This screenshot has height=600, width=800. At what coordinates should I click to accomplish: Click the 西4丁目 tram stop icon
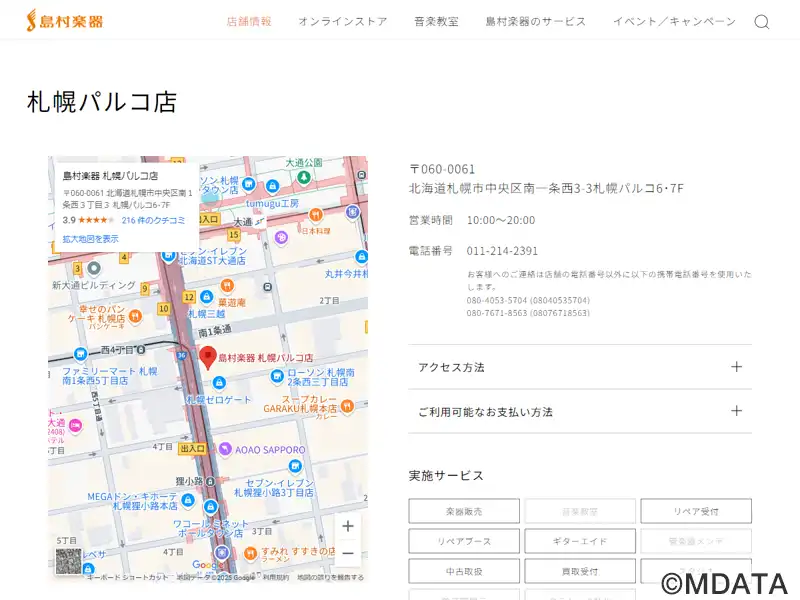tap(141, 349)
